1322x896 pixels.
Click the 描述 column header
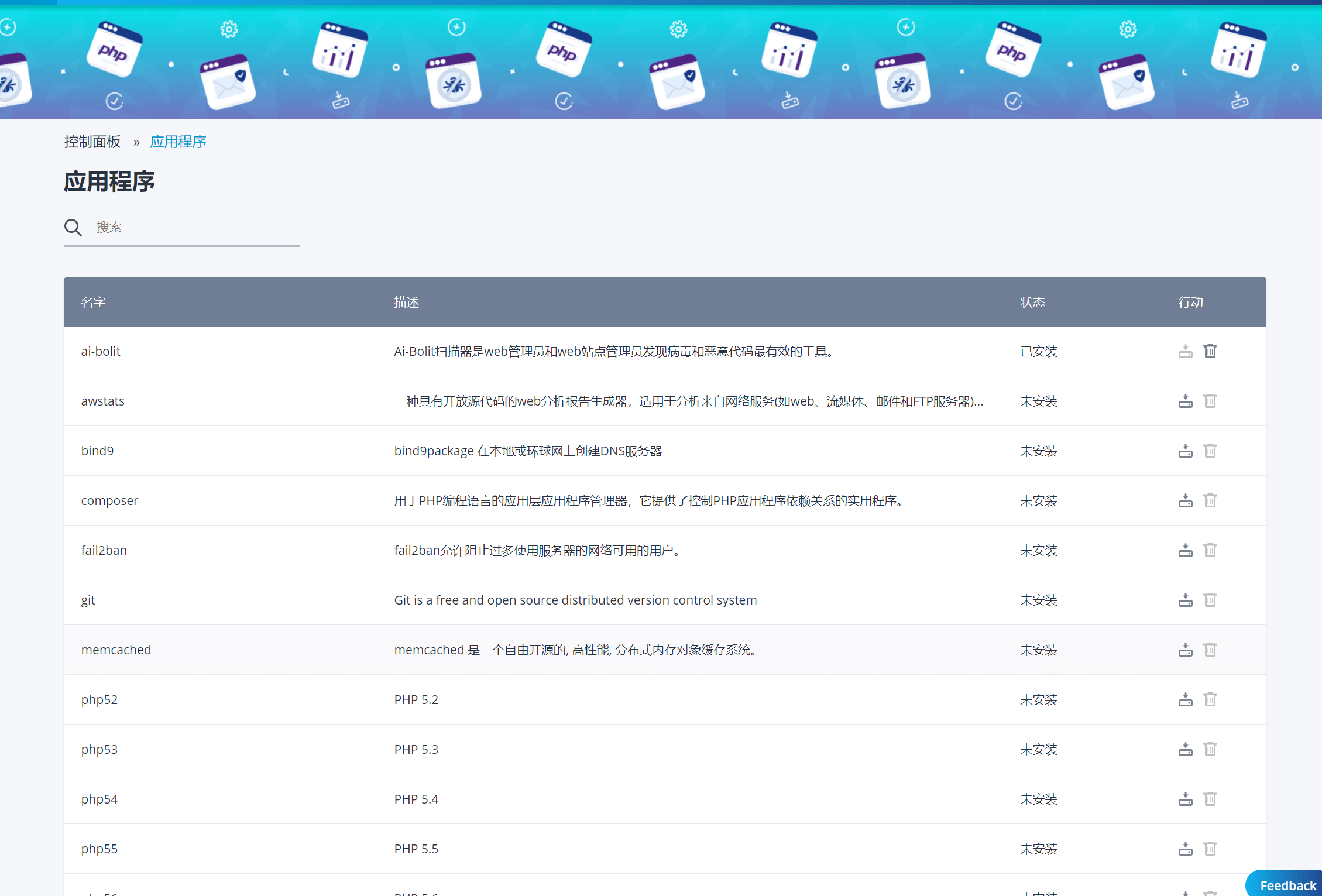click(x=406, y=302)
